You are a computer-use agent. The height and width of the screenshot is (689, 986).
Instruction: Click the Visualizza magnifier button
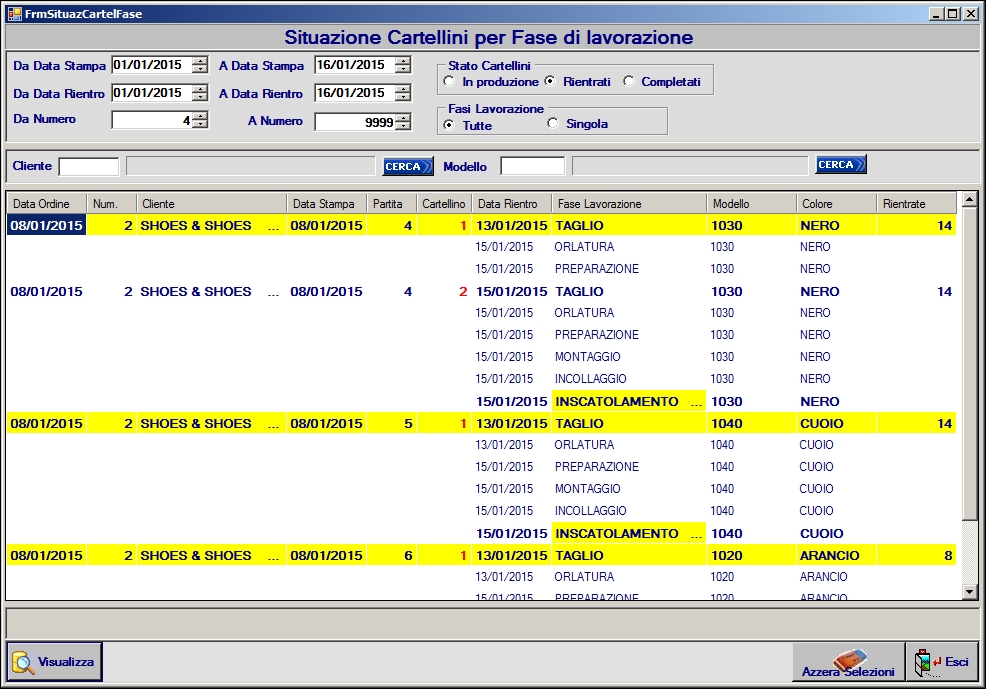(x=55, y=661)
